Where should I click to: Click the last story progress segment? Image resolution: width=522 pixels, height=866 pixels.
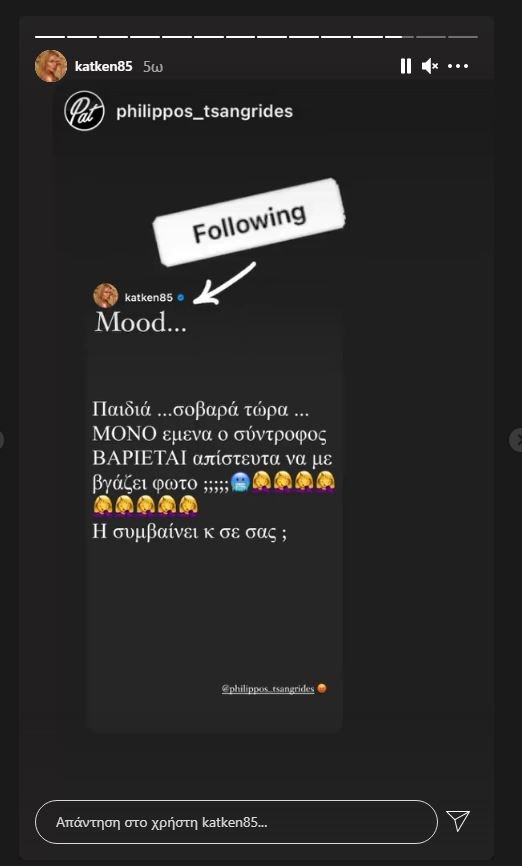click(x=463, y=37)
